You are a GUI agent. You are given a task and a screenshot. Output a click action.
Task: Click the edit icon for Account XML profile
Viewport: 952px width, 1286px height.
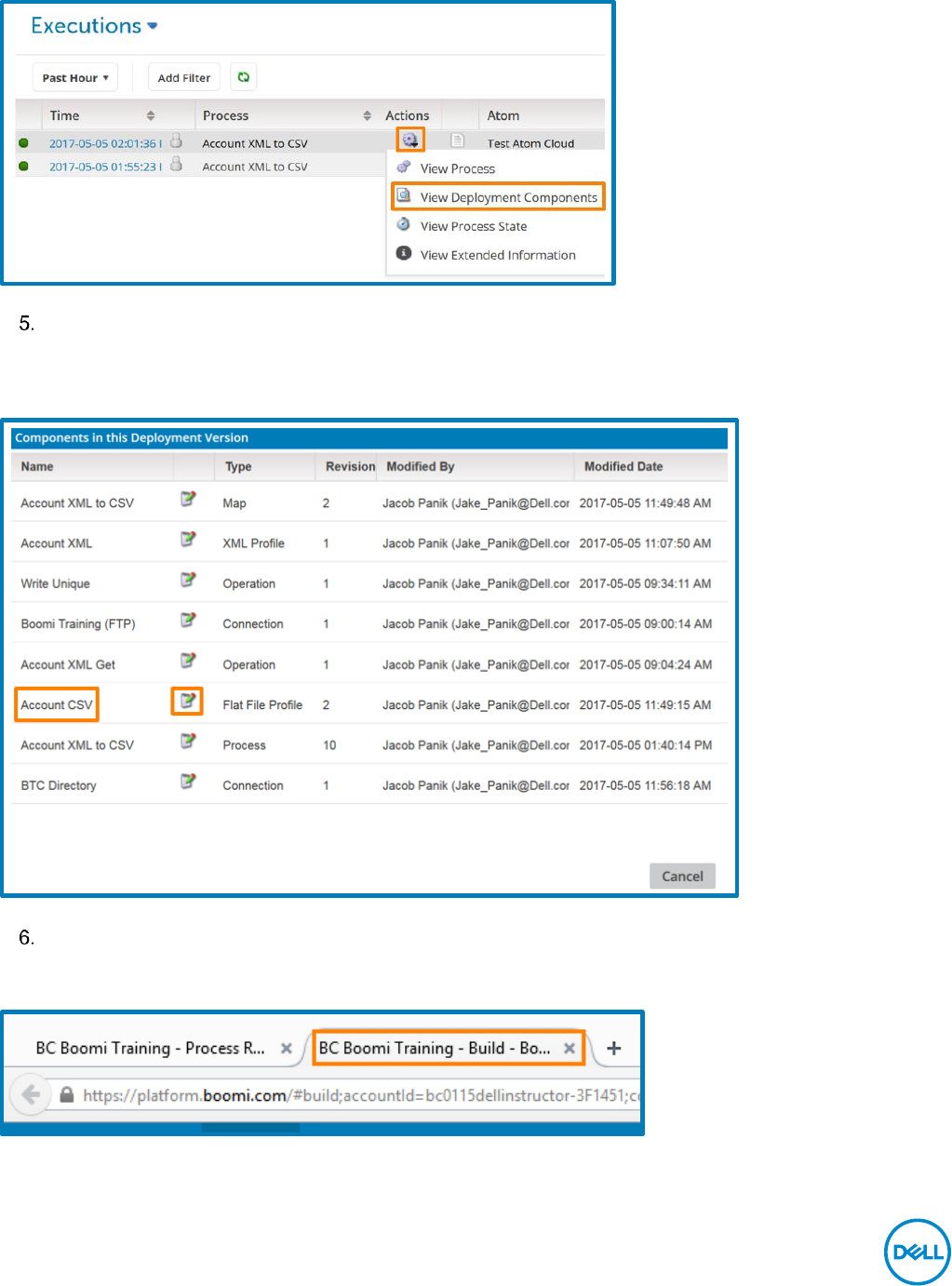click(x=188, y=539)
